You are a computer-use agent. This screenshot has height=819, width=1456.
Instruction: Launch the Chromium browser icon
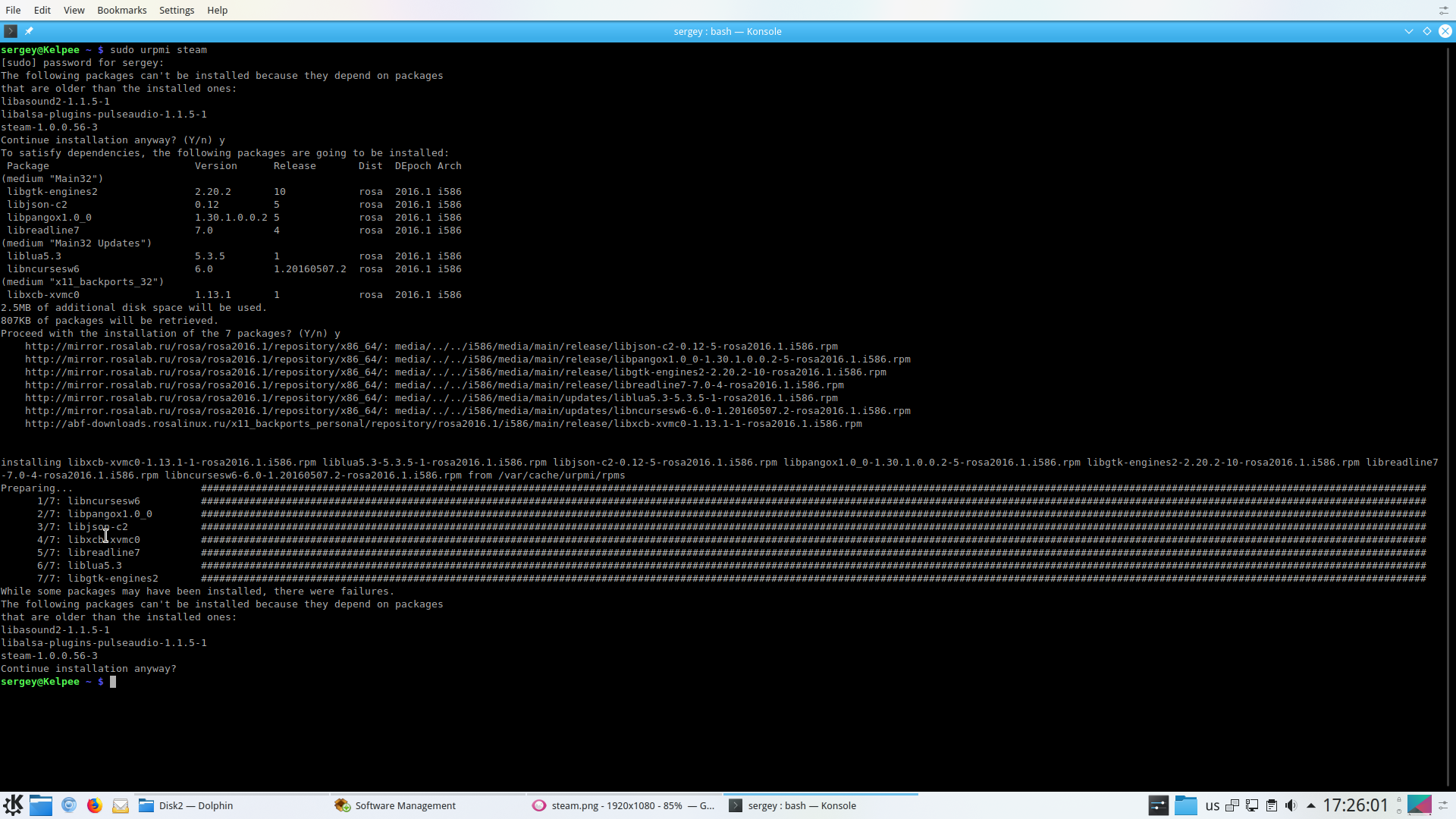(69, 805)
